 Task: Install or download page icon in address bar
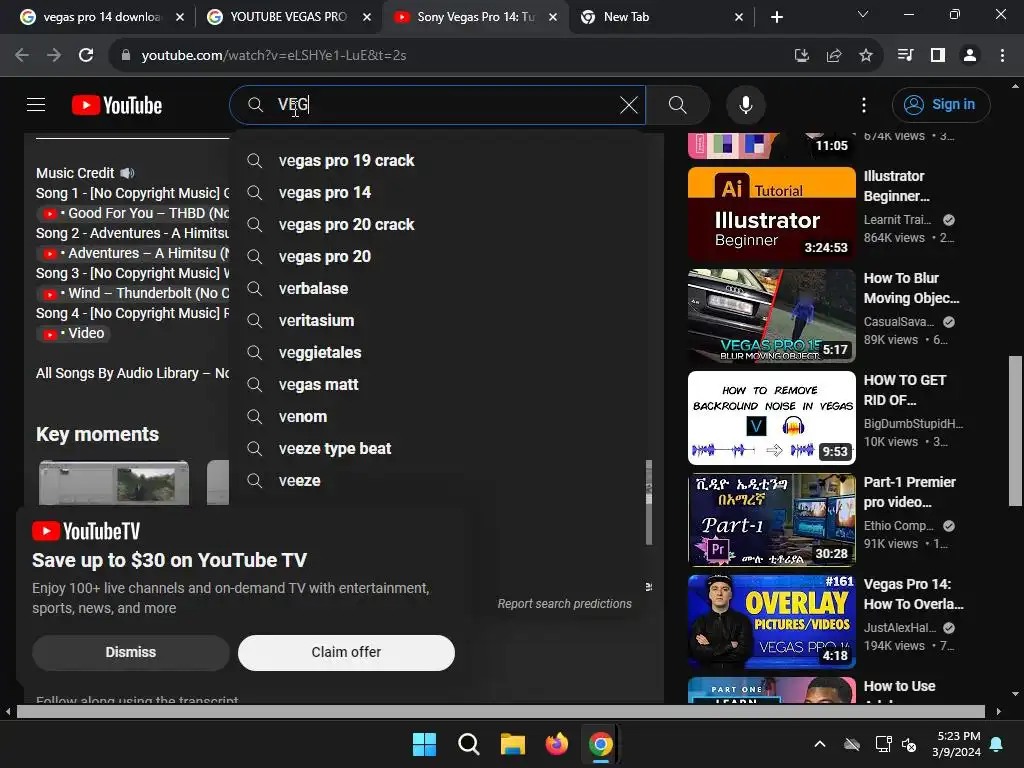[x=801, y=56]
